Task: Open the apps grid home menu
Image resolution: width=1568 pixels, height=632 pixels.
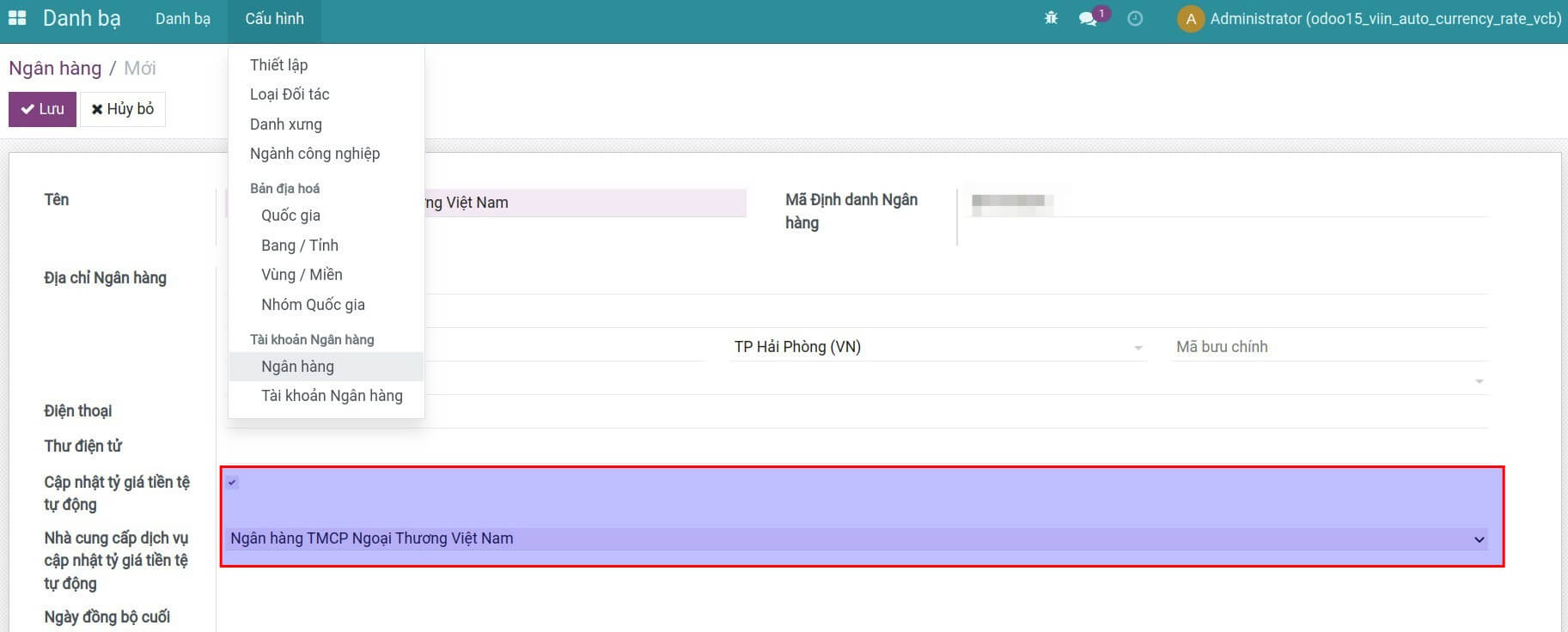Action: (17, 18)
